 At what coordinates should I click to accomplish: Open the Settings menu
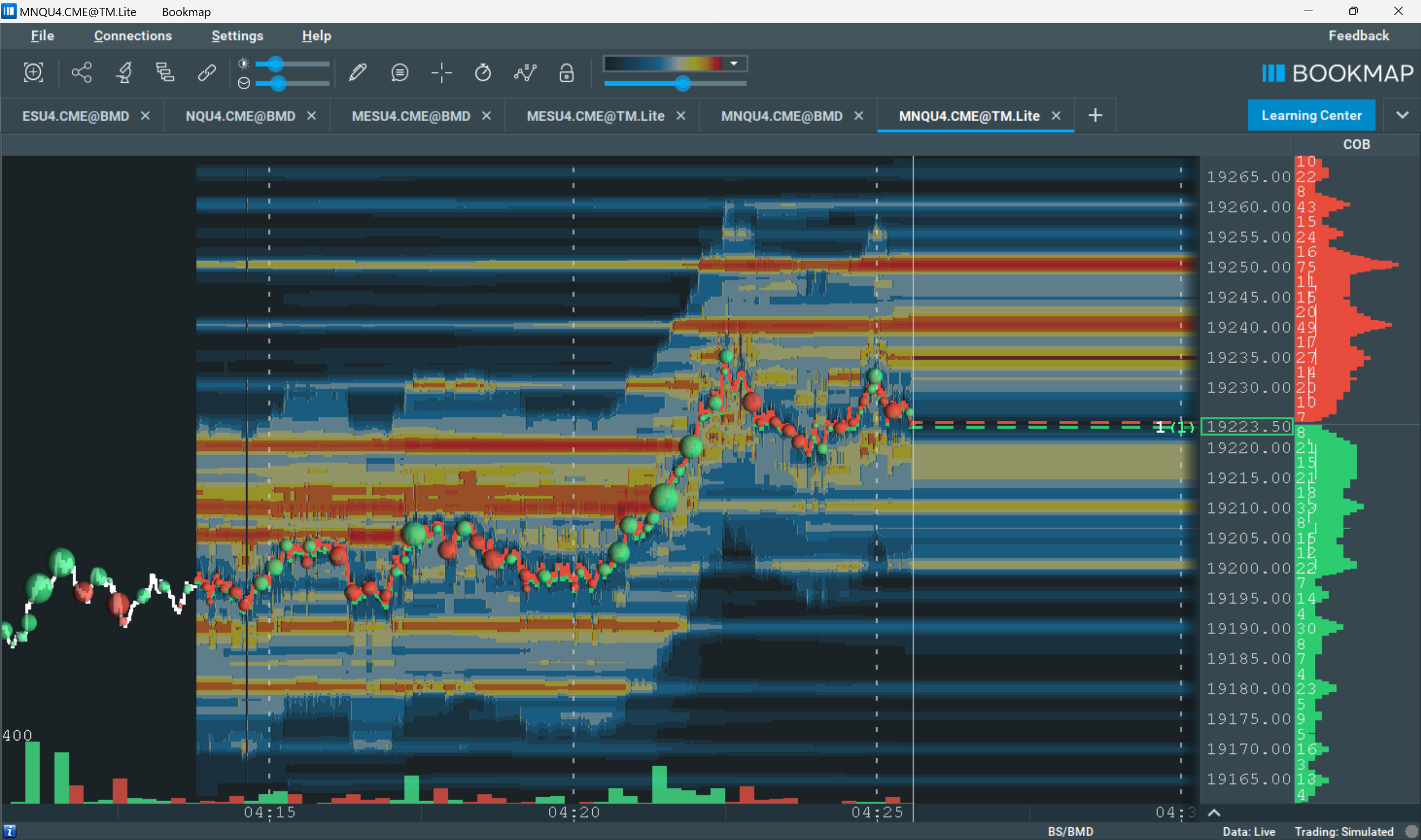pos(237,36)
